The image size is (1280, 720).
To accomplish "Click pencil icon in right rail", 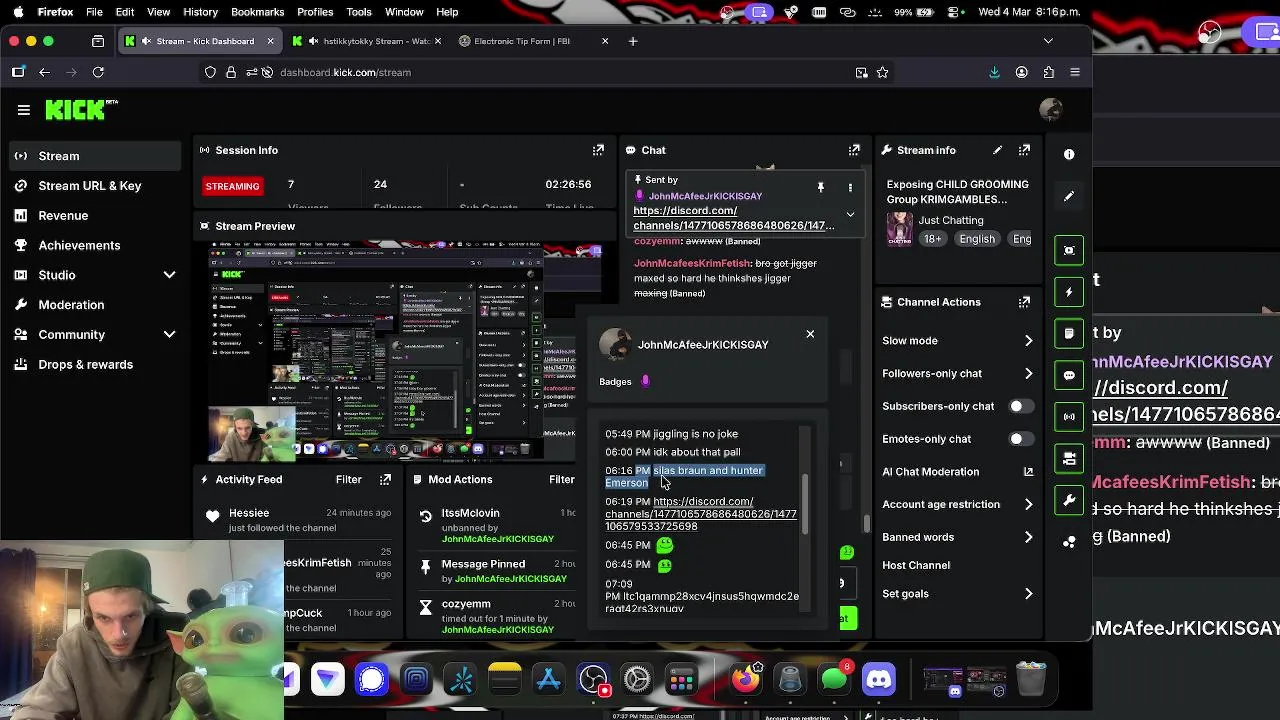I will click(1069, 197).
